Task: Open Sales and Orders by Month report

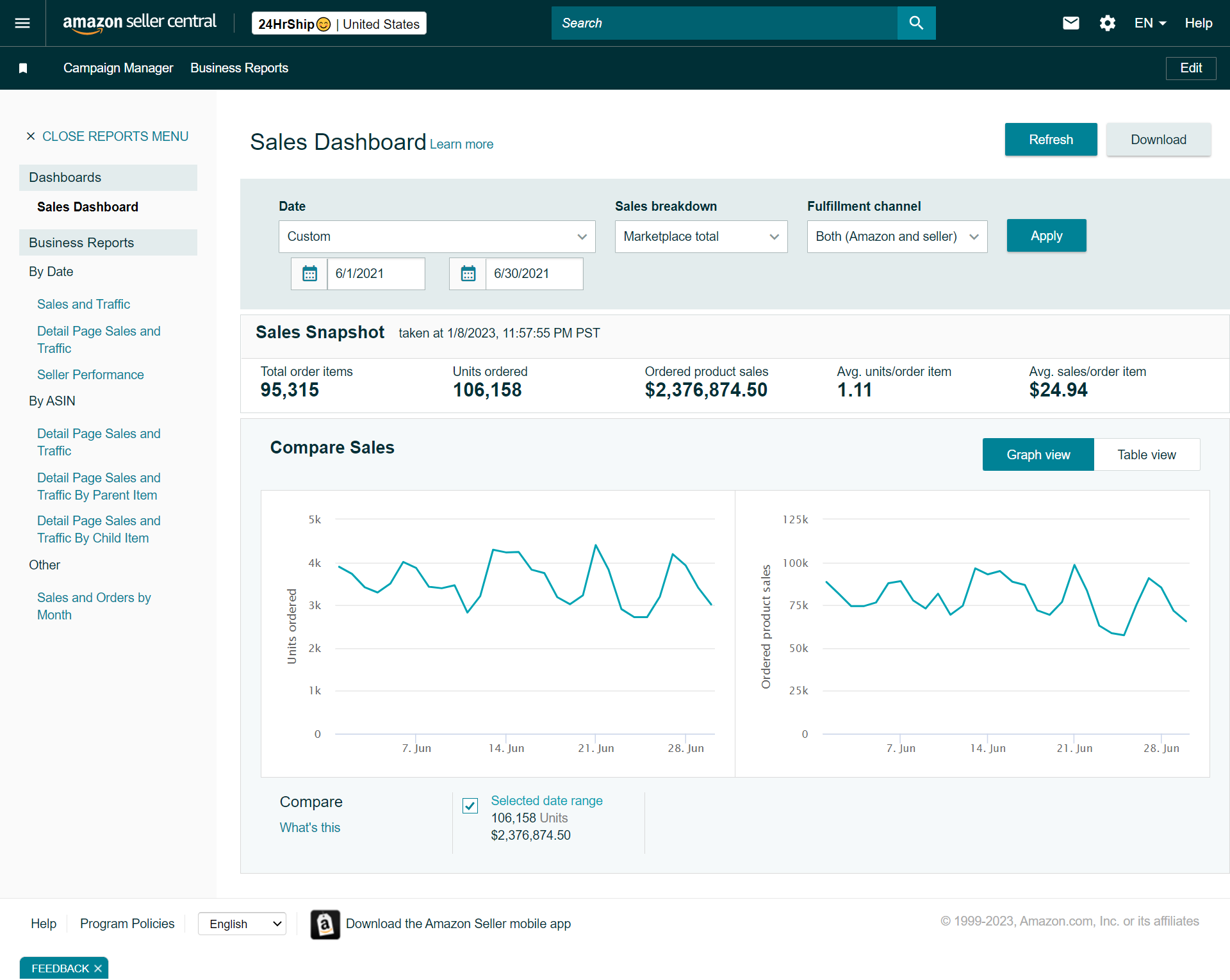Action: tap(94, 606)
